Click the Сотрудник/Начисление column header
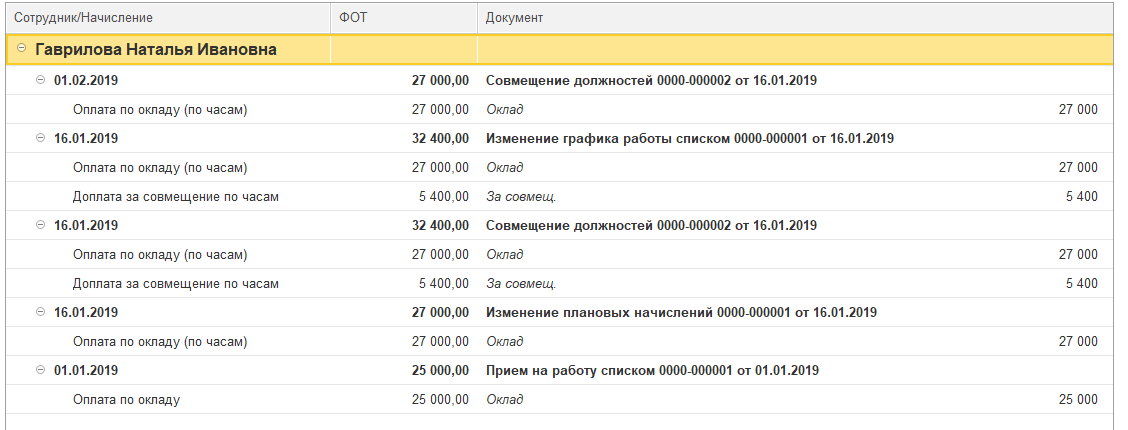This screenshot has height=430, width=1128. [83, 18]
